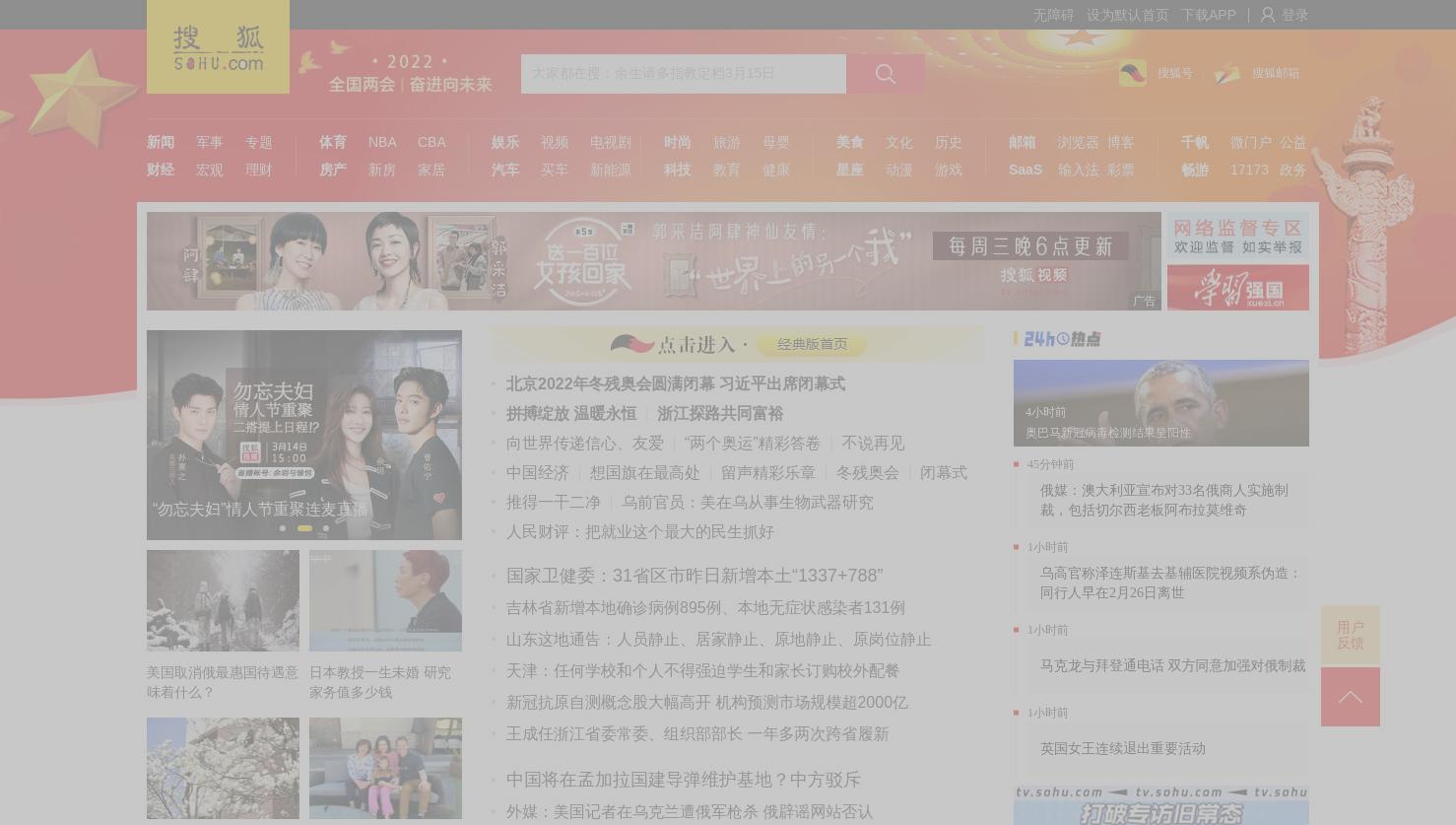Open 中国将在孟加拉国 headline
1456x825 pixels.
684,779
